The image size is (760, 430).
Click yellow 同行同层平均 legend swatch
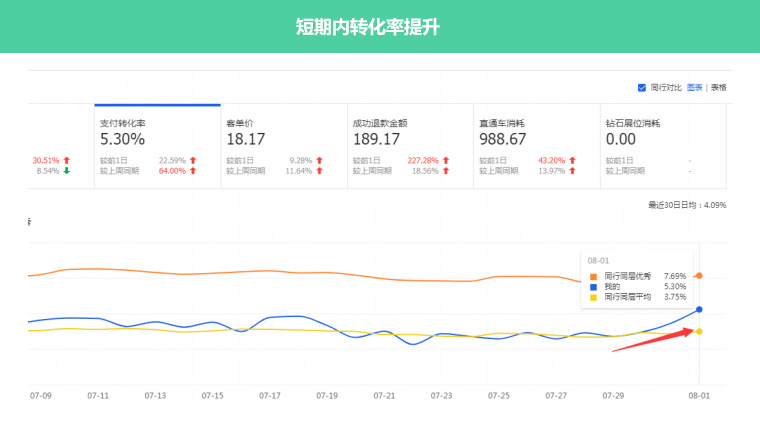pos(593,296)
